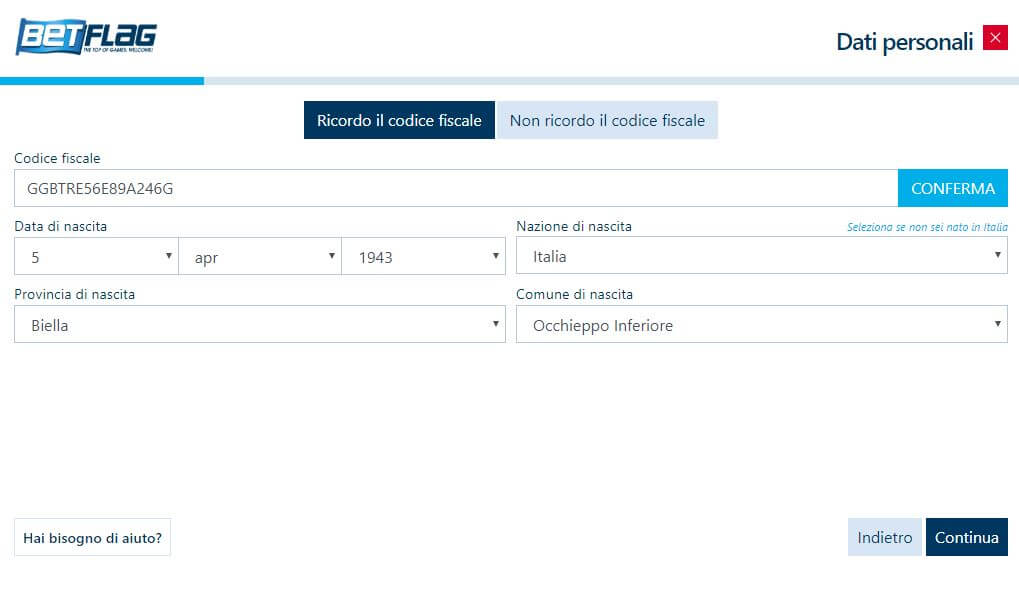Confirm the codice fiscale with CONFERMA
The image size is (1019, 592).
click(x=953, y=188)
